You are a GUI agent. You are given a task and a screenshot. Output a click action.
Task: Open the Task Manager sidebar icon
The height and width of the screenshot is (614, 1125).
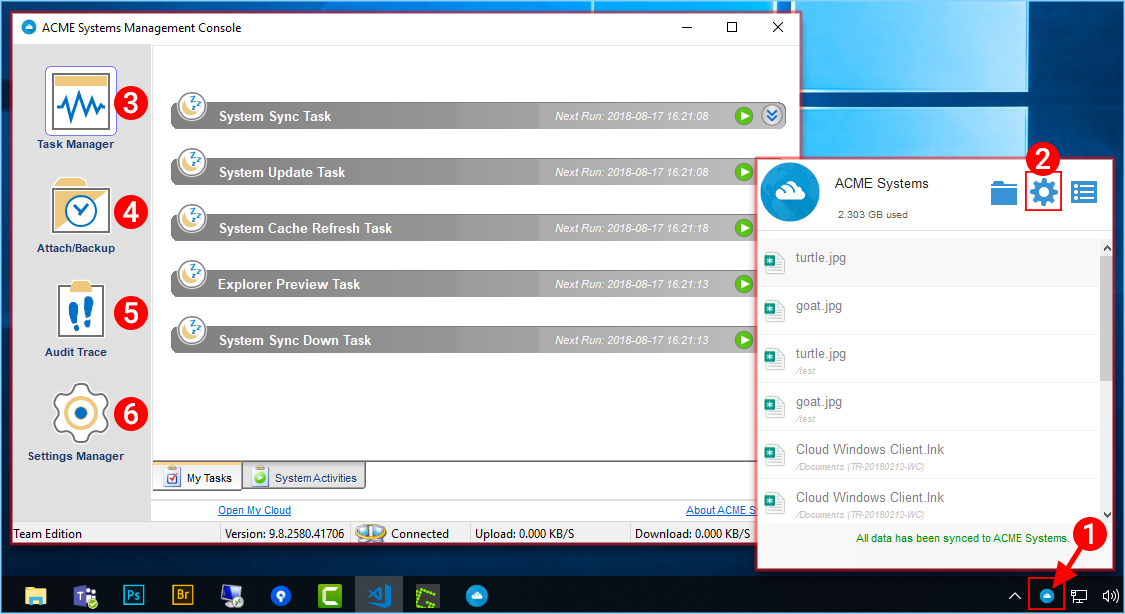click(80, 102)
